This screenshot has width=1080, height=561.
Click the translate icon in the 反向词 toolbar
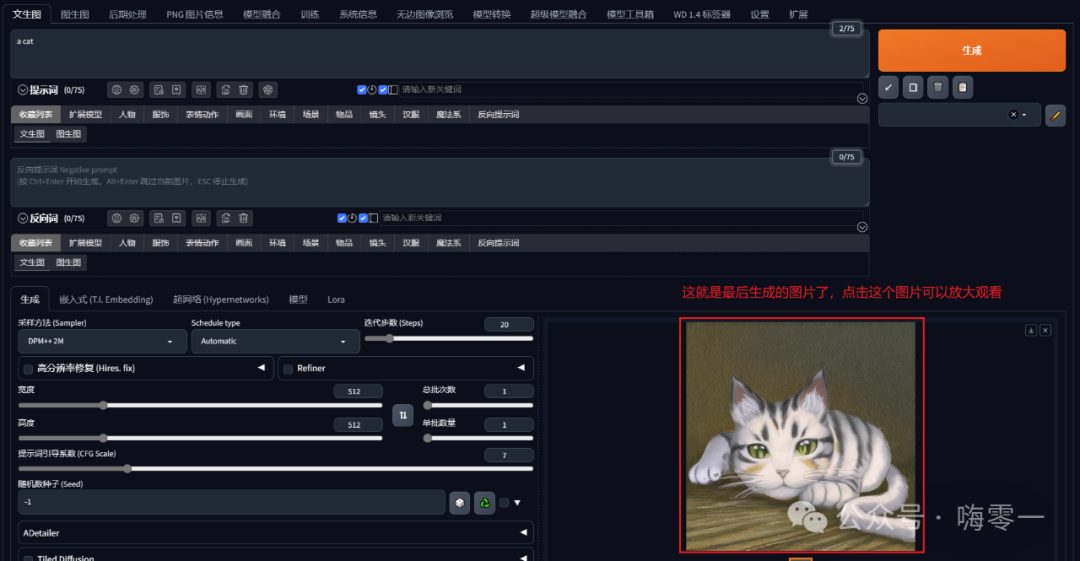click(x=200, y=218)
